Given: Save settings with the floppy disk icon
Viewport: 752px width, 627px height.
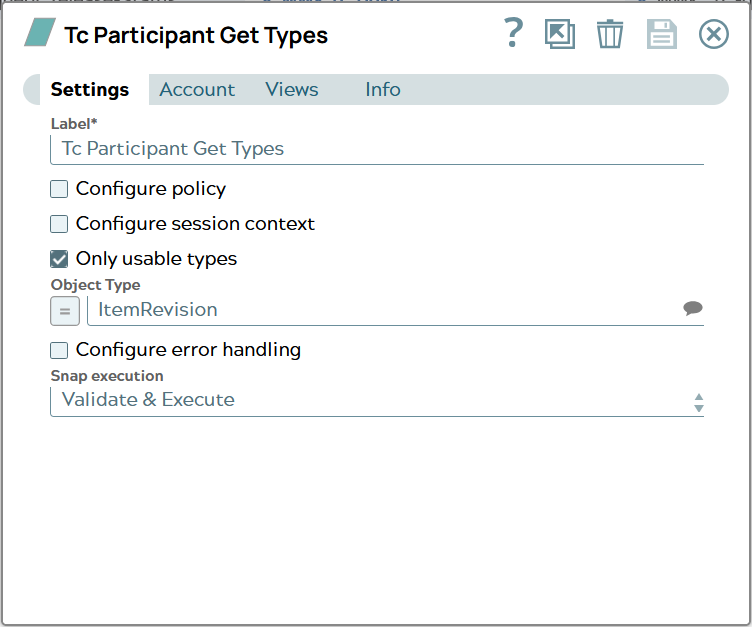Looking at the screenshot, I should click(662, 34).
